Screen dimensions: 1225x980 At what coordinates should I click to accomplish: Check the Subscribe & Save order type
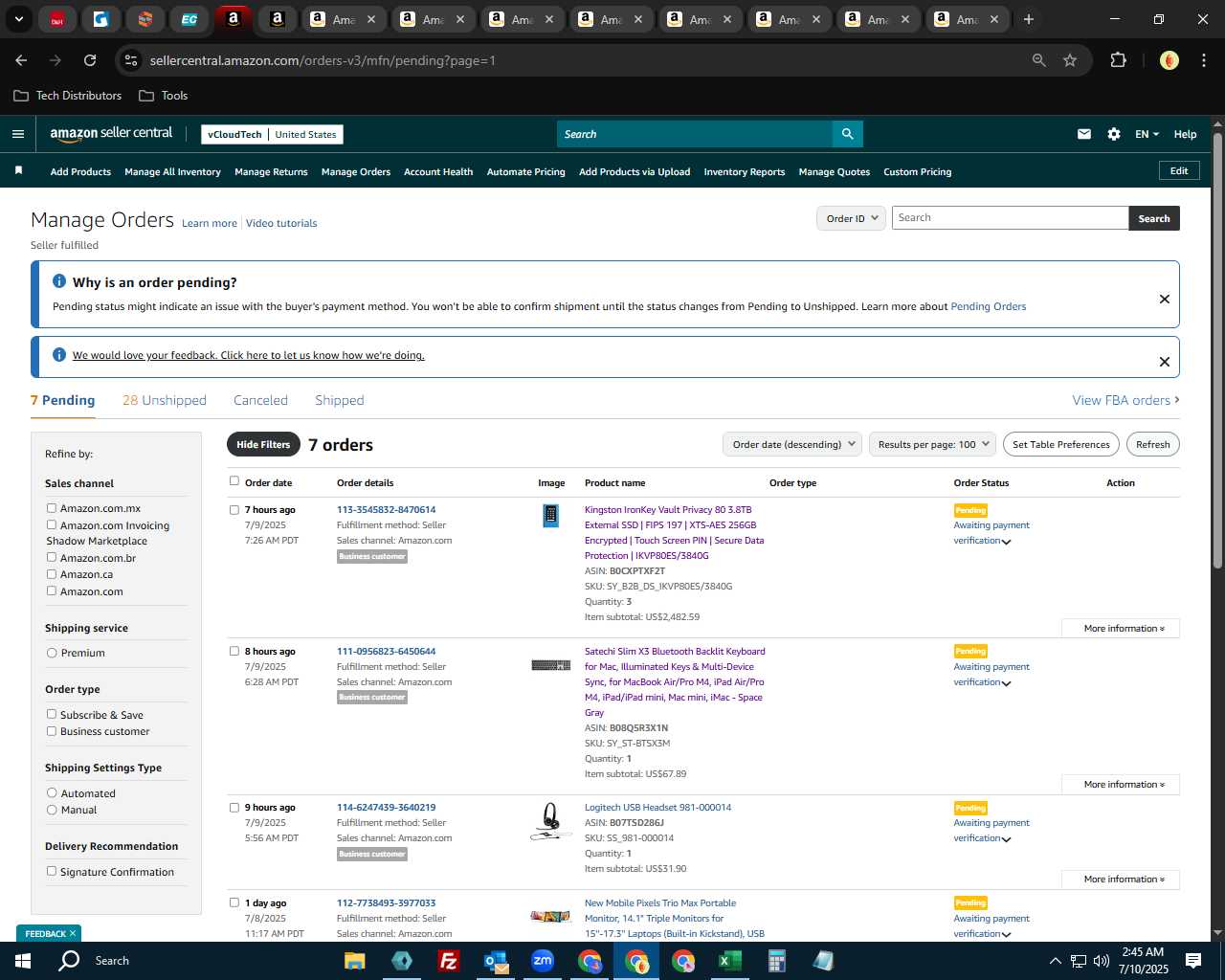52,714
